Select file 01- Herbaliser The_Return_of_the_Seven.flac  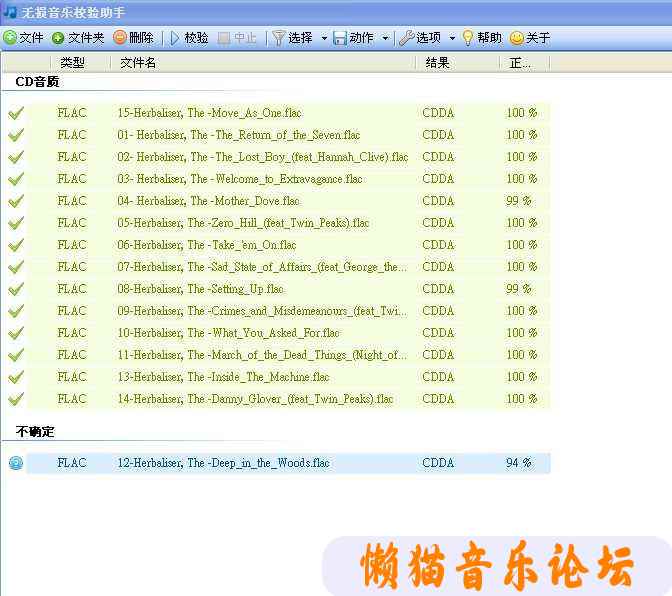pos(239,135)
